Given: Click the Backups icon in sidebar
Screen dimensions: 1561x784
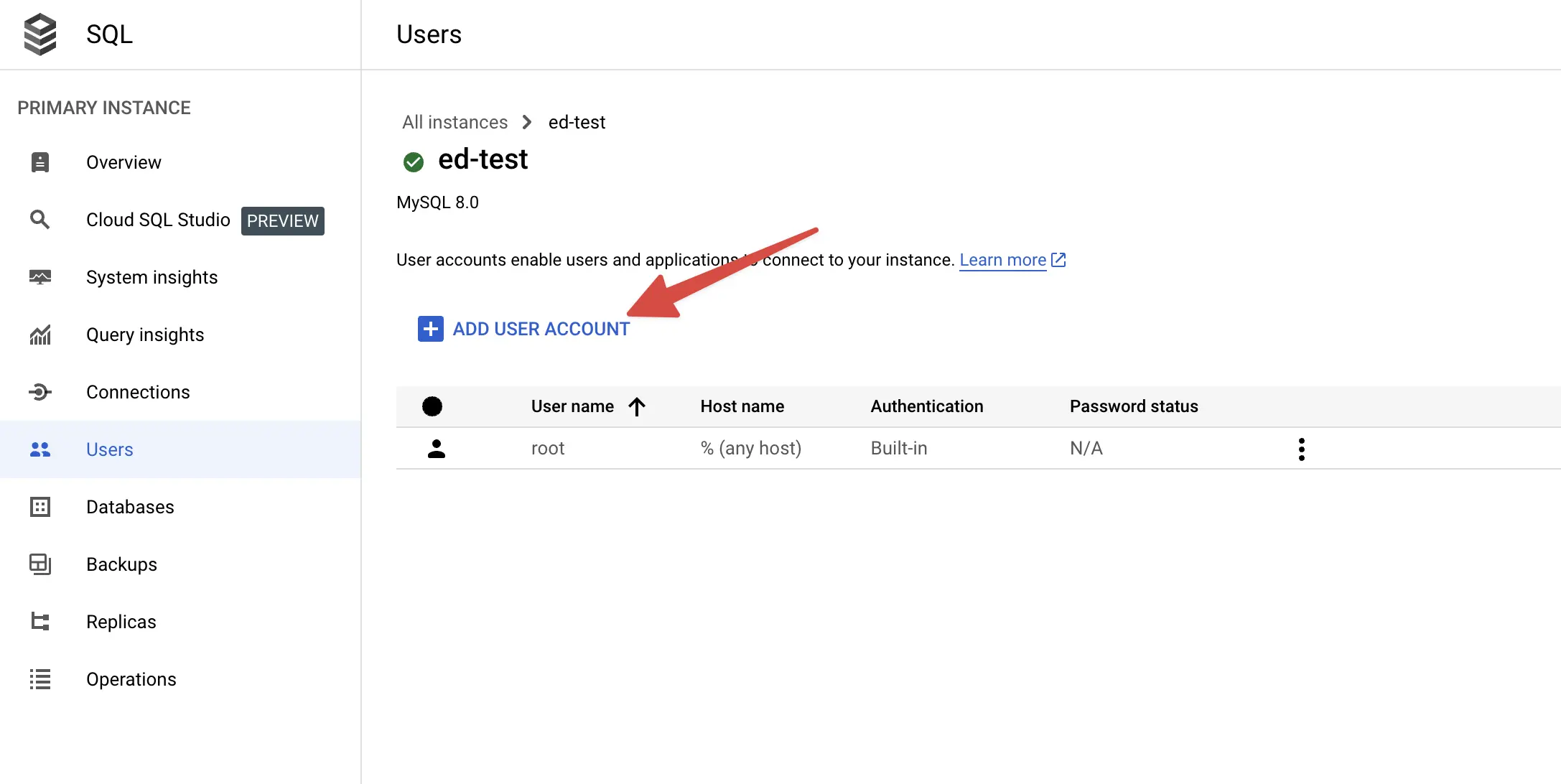Looking at the screenshot, I should [x=40, y=564].
